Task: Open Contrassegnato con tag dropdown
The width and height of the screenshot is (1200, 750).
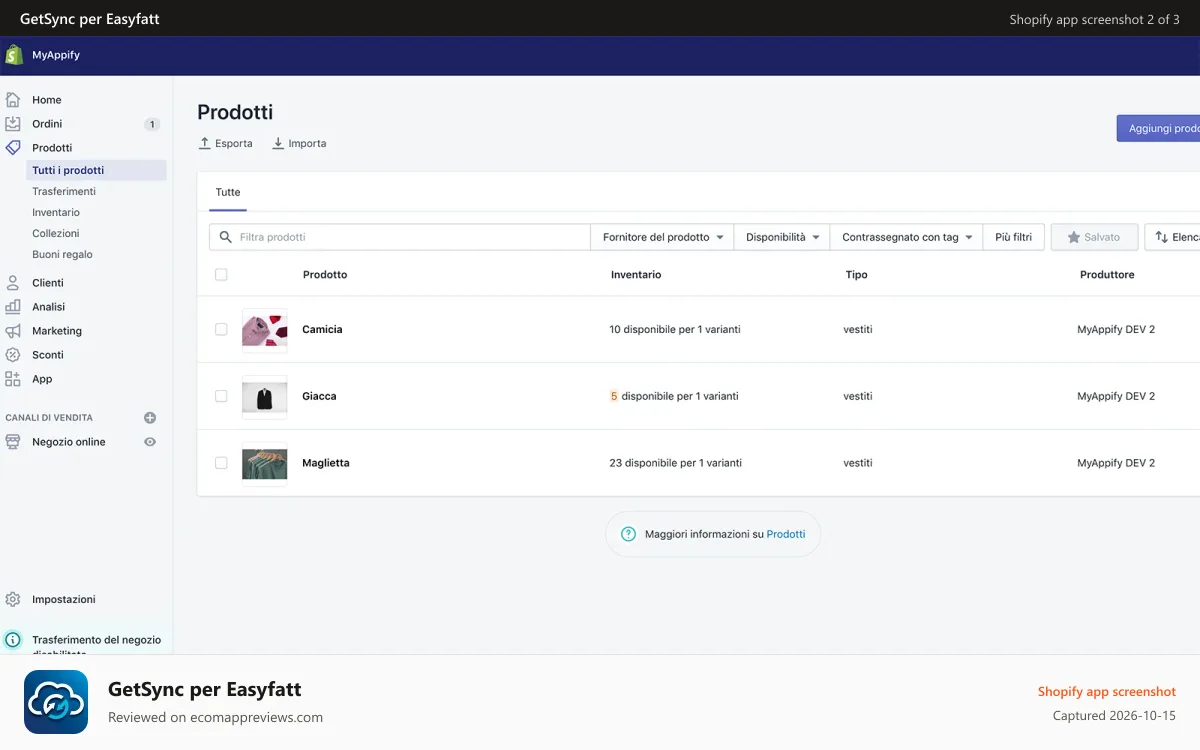Action: (x=906, y=237)
